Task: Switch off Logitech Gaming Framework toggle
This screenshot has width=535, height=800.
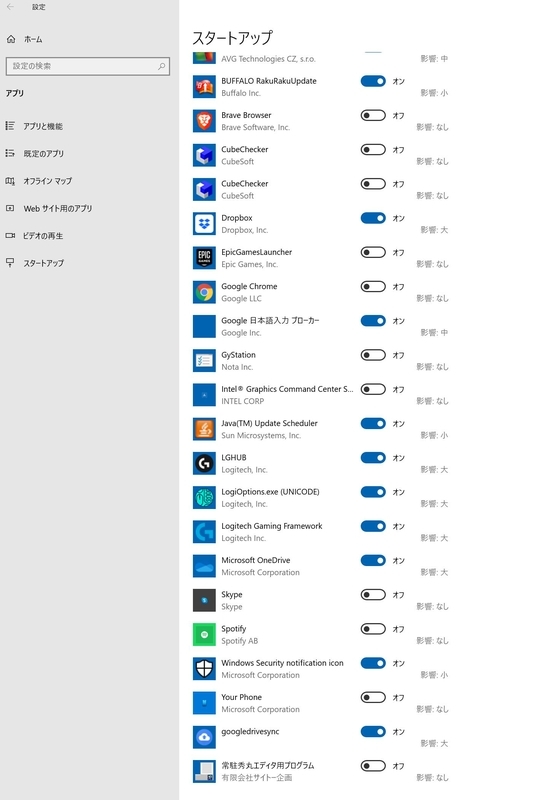Action: [373, 526]
